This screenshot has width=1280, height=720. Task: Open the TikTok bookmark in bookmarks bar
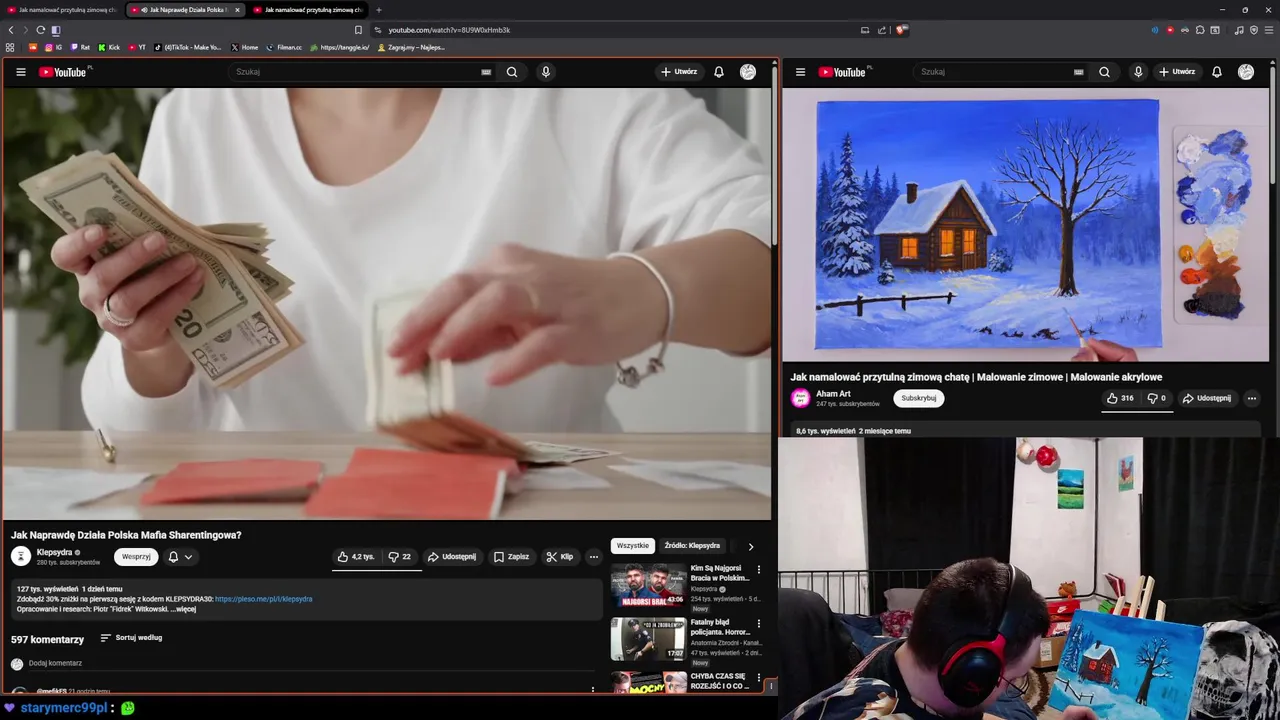[x=188, y=47]
